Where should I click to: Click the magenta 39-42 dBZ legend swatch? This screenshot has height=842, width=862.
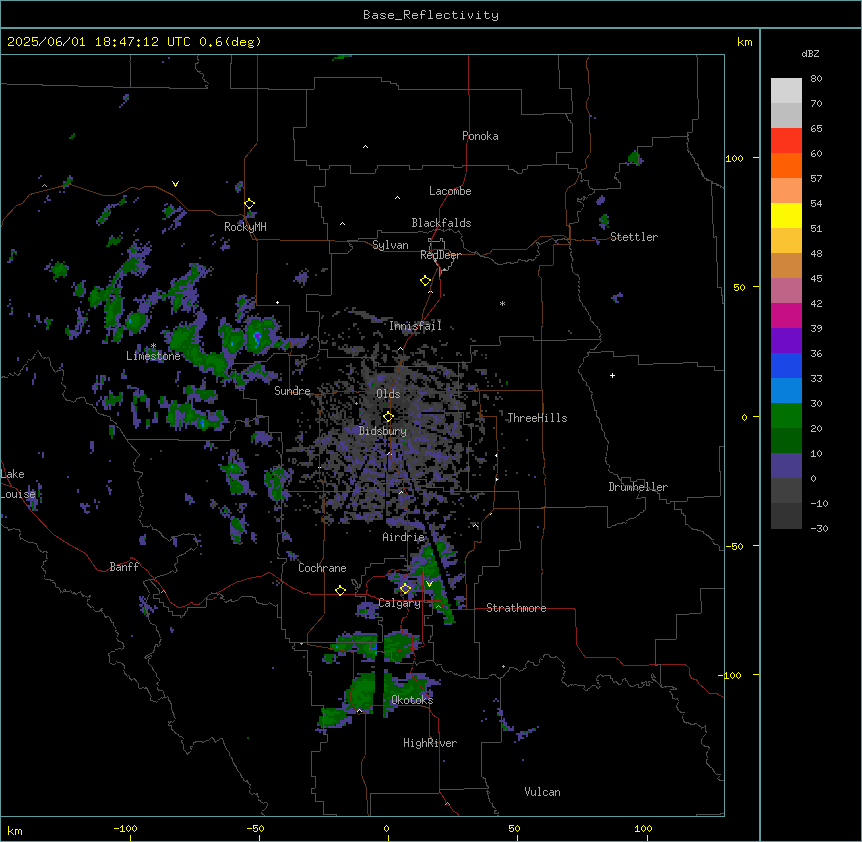tap(786, 315)
